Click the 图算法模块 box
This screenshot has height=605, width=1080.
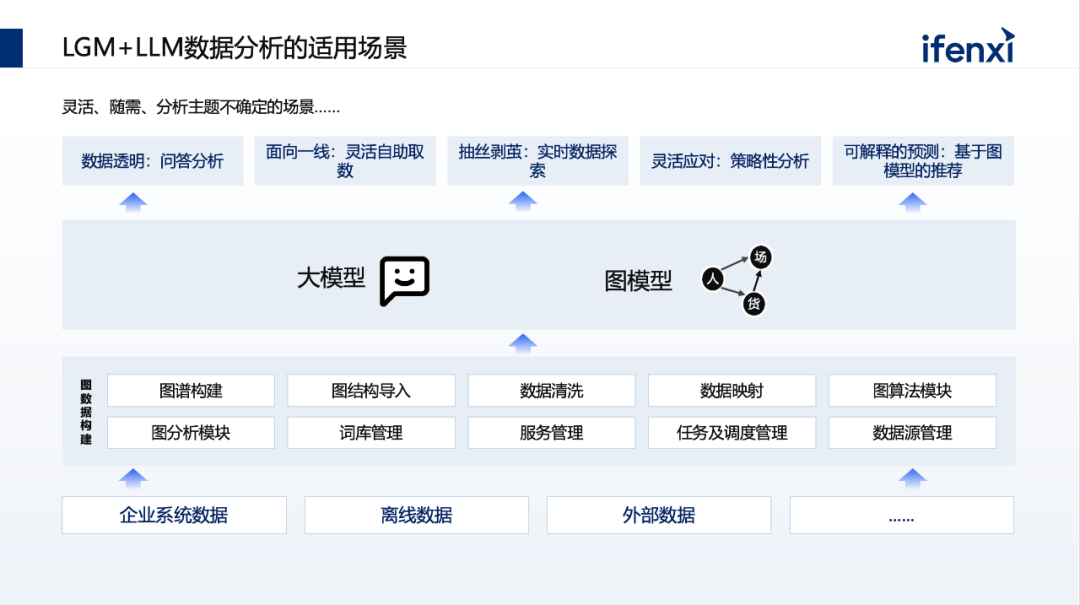pos(912,391)
